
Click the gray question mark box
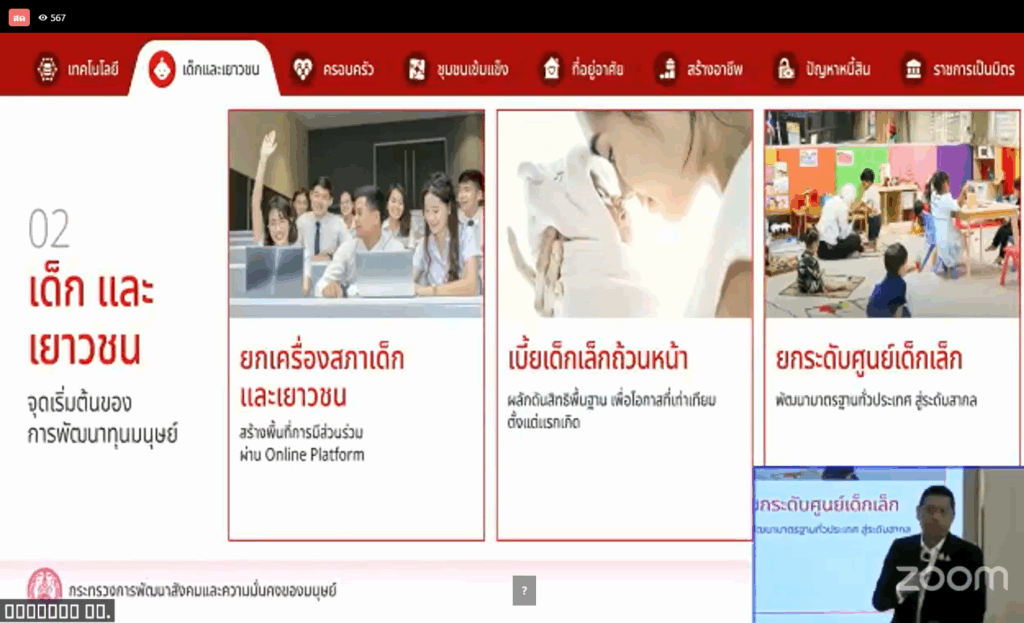coord(524,590)
